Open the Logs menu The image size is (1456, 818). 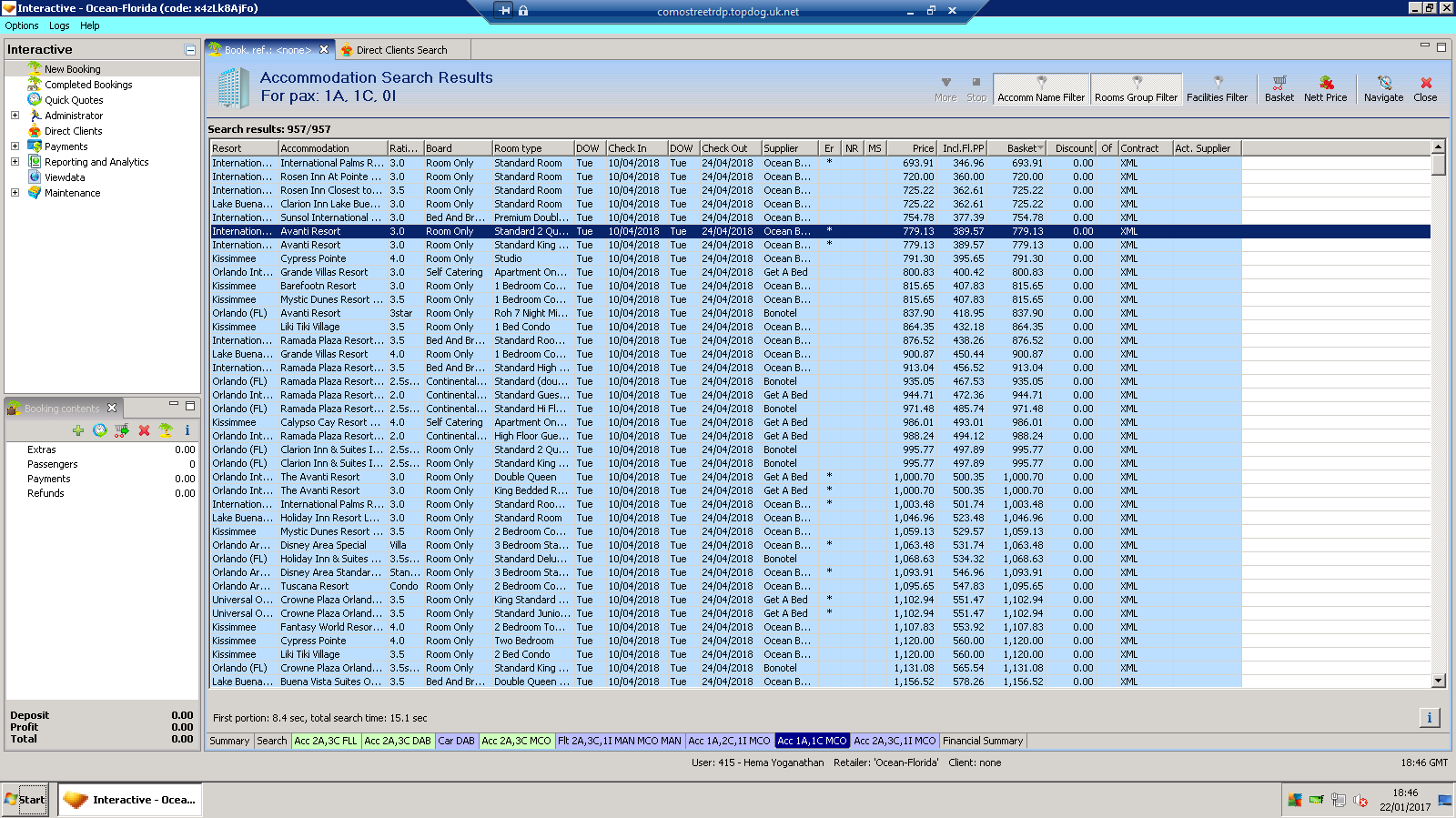click(x=59, y=25)
